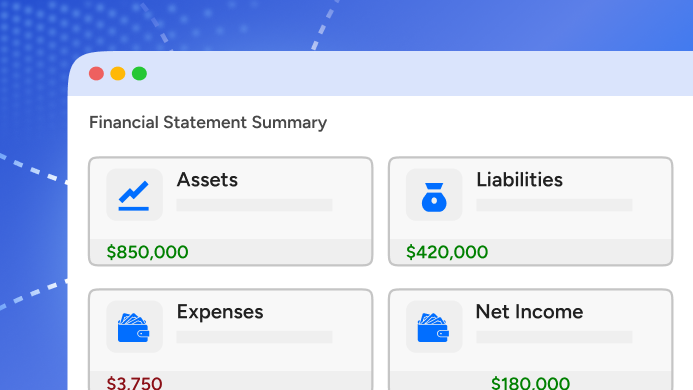Click the green maximize window button
The image size is (693, 390).
pos(139,73)
